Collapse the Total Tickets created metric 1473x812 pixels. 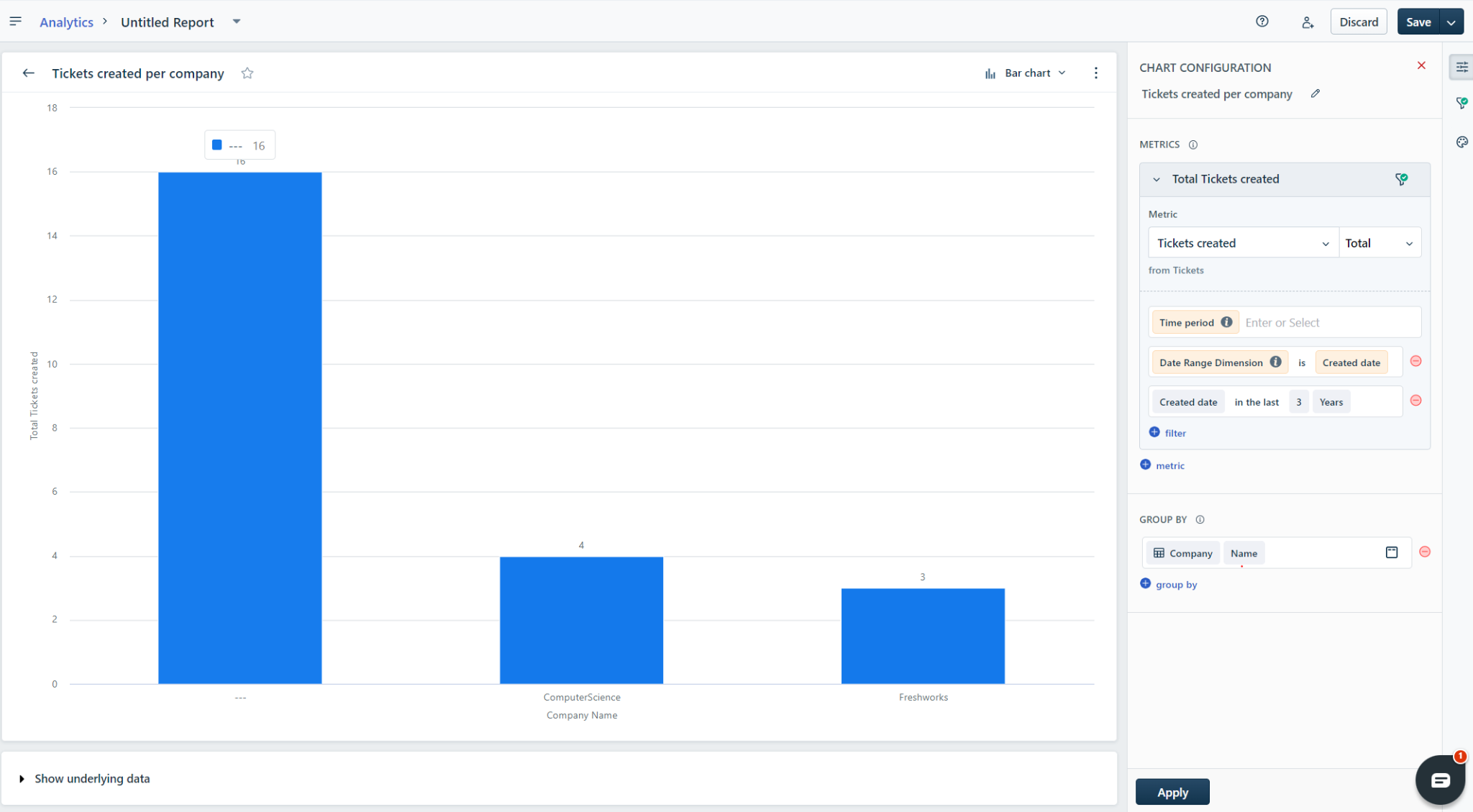[x=1157, y=180]
